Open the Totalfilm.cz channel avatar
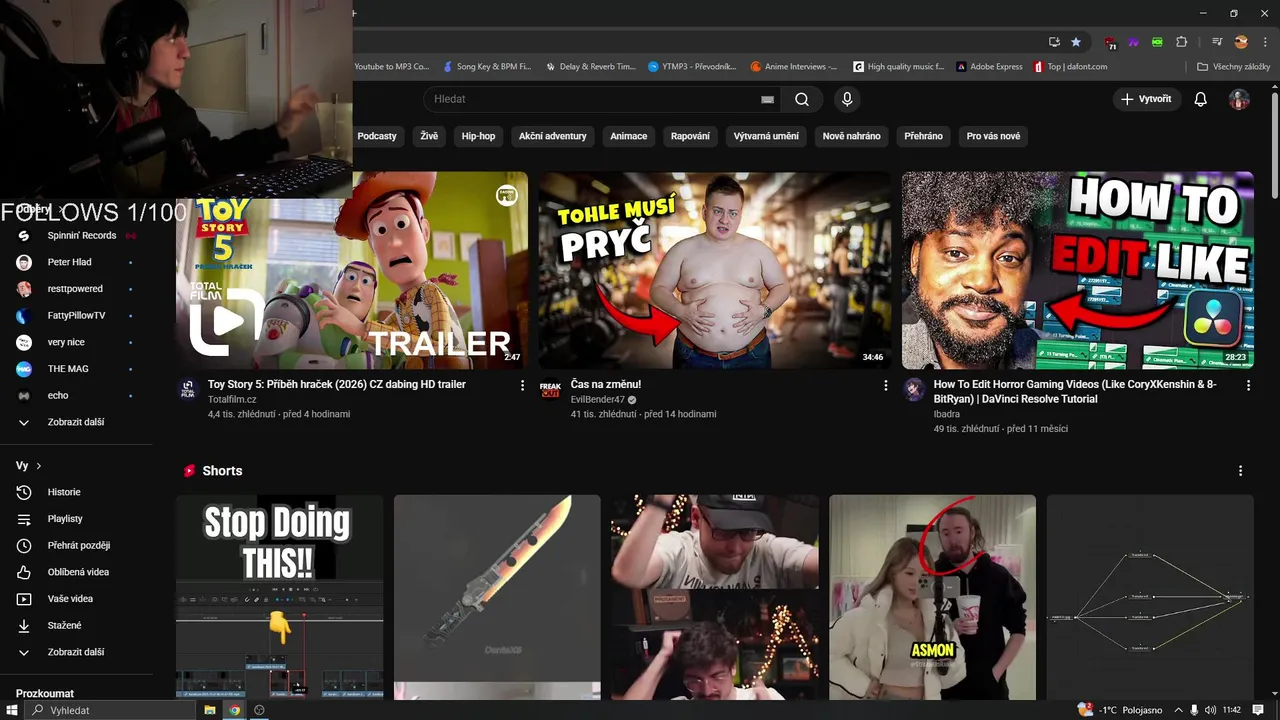The height and width of the screenshot is (720, 1280). [188, 390]
